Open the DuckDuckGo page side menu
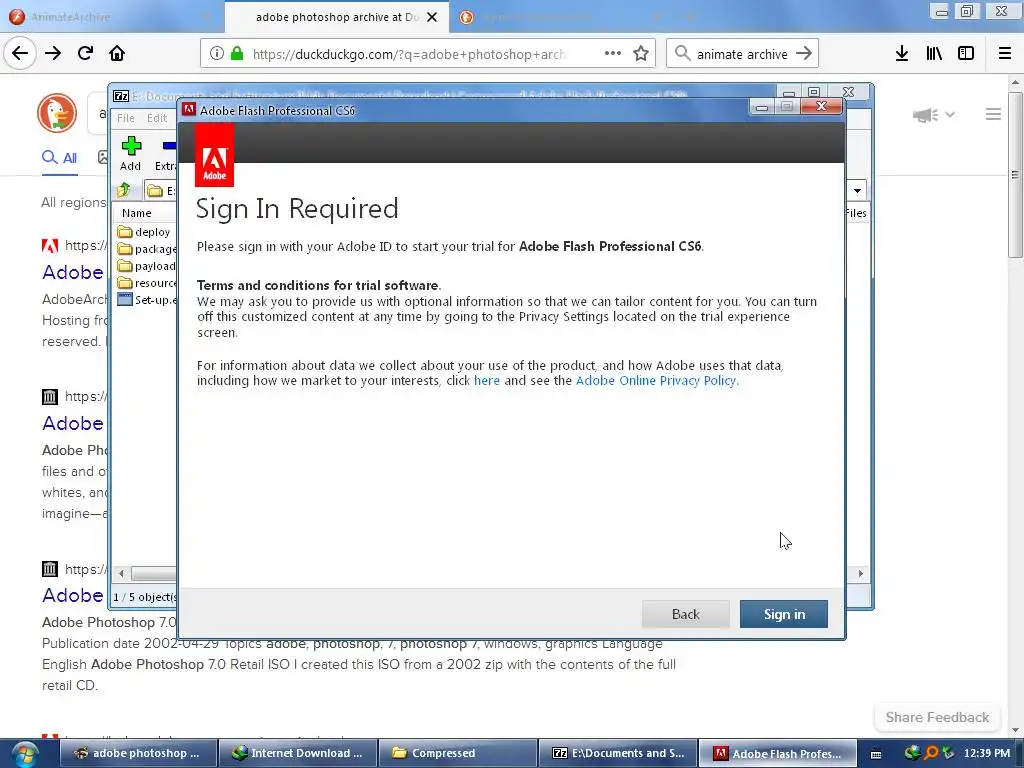This screenshot has width=1024, height=768. pyautogui.click(x=993, y=115)
